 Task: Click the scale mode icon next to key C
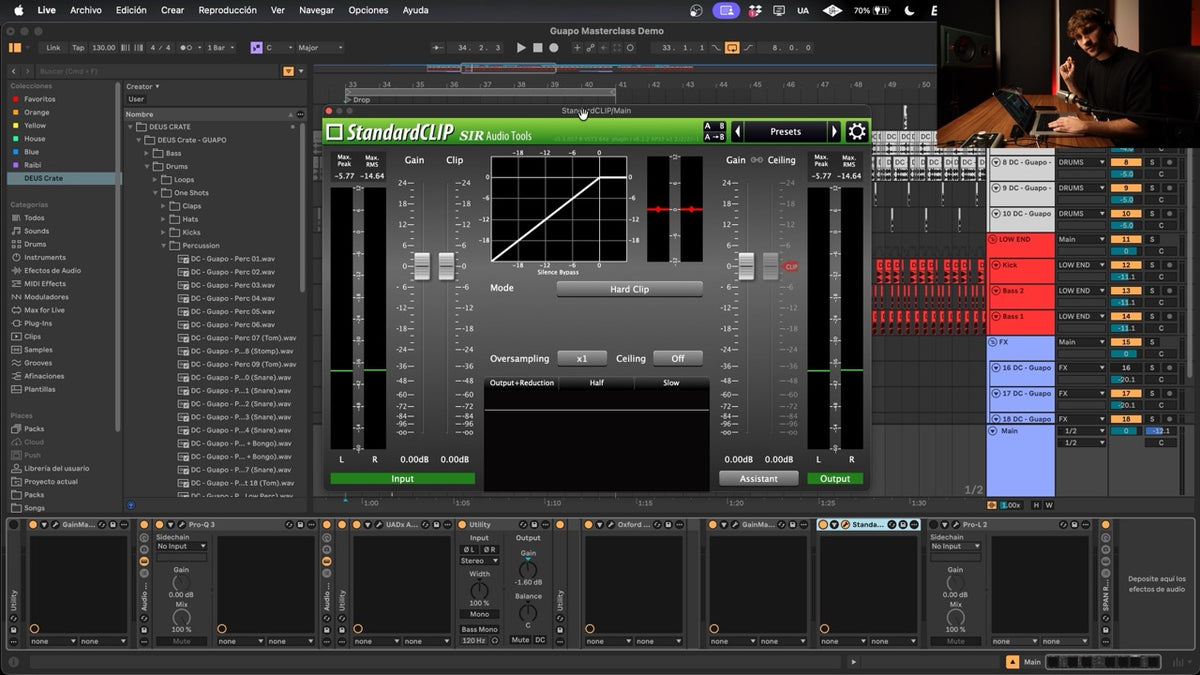point(256,48)
